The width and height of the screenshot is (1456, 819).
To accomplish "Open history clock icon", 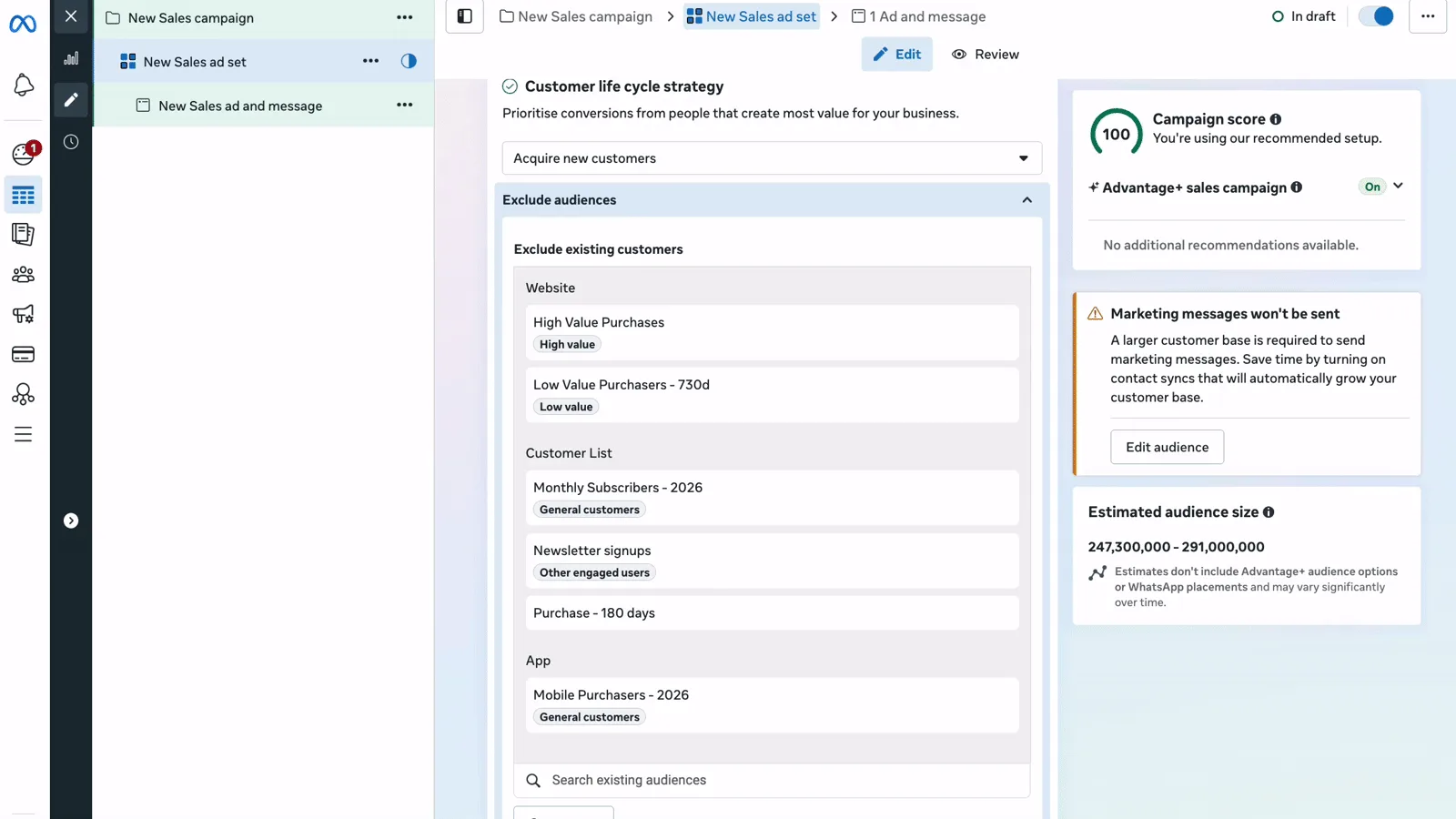I will pos(71,142).
